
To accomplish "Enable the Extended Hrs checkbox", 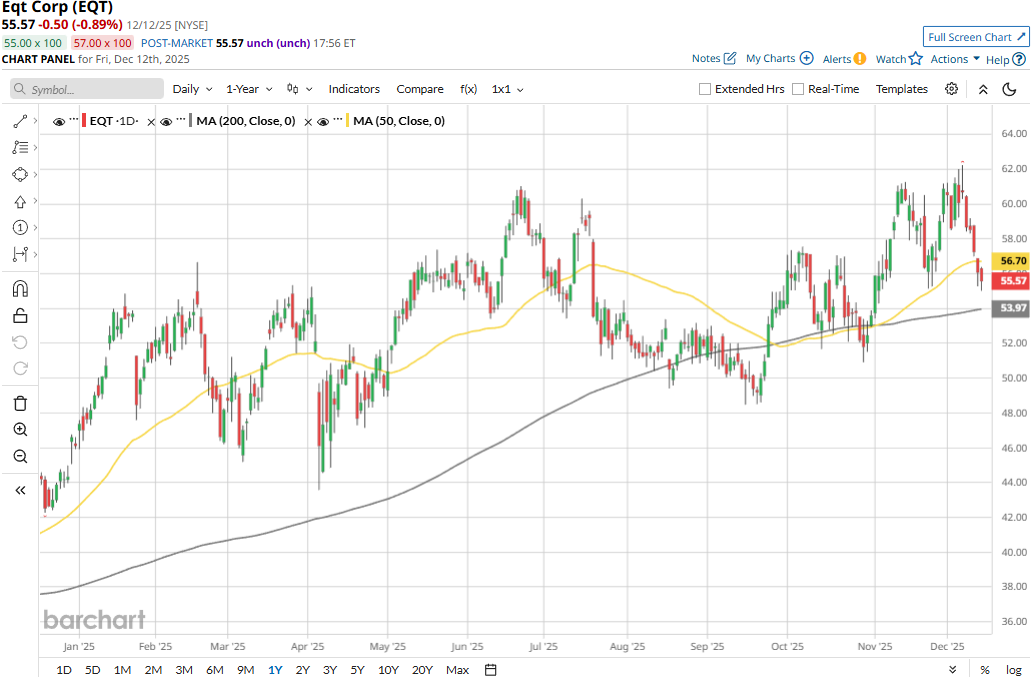I will (705, 89).
